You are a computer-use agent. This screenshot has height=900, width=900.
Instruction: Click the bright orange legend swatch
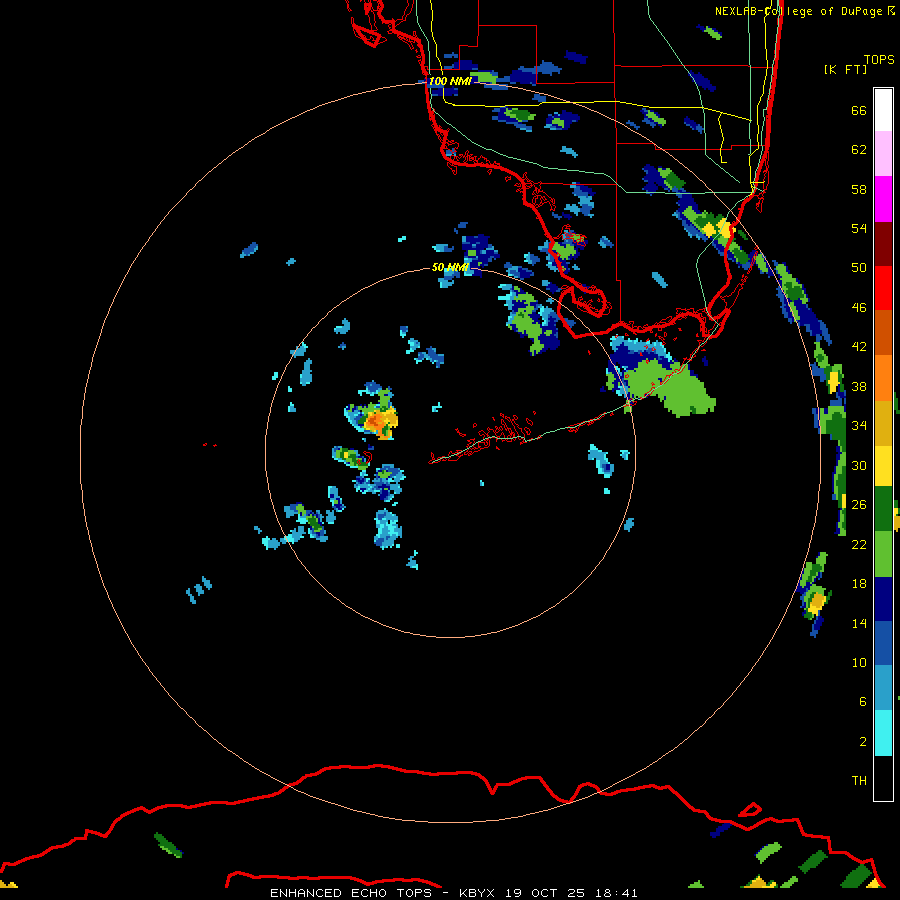click(x=883, y=377)
